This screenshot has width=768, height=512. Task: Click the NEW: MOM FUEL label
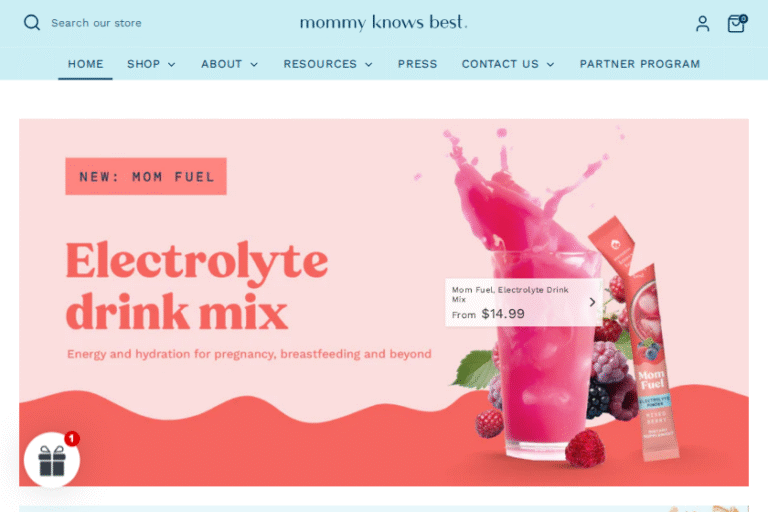point(146,176)
